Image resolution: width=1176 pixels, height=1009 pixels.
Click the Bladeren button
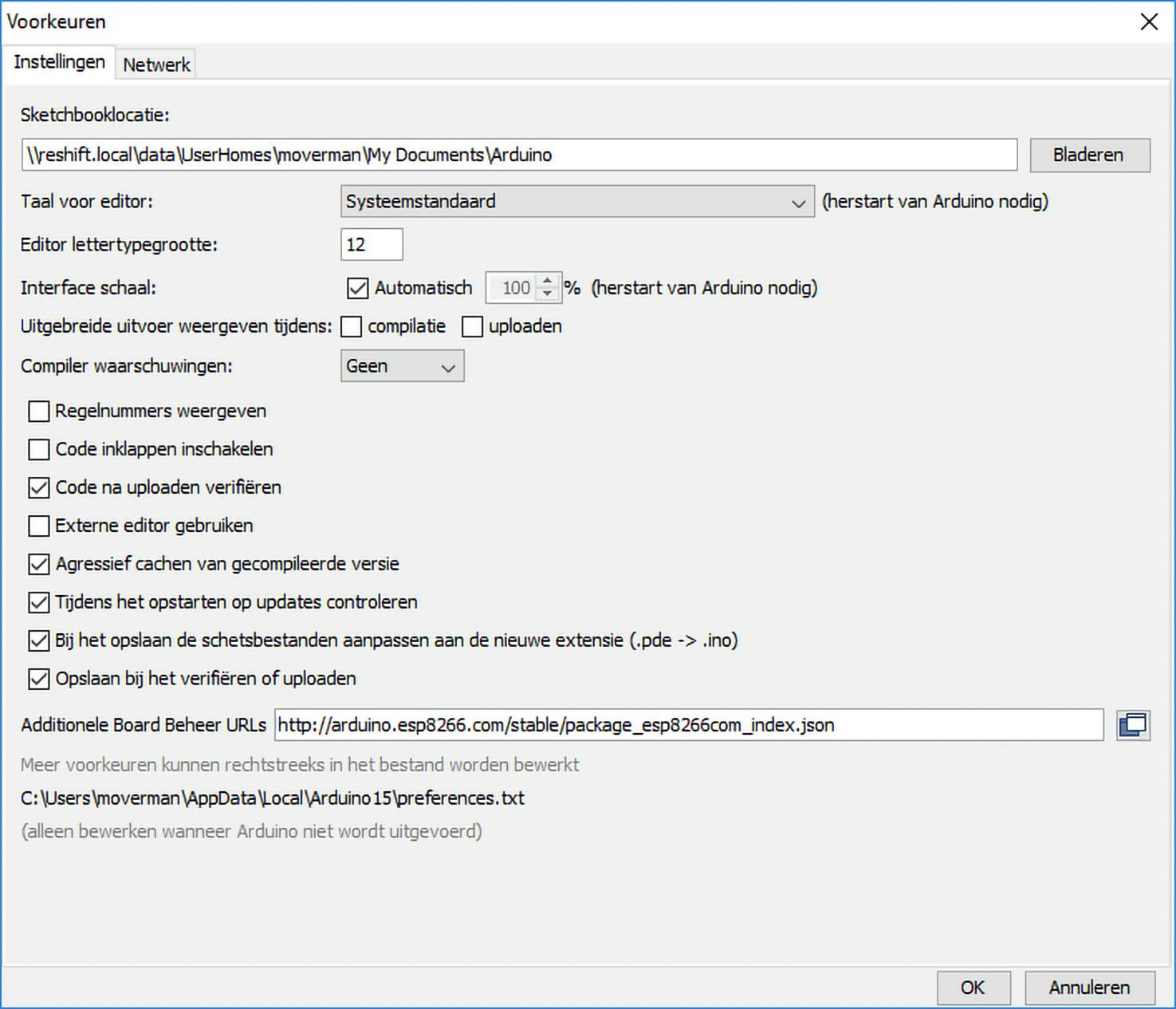(x=1089, y=154)
